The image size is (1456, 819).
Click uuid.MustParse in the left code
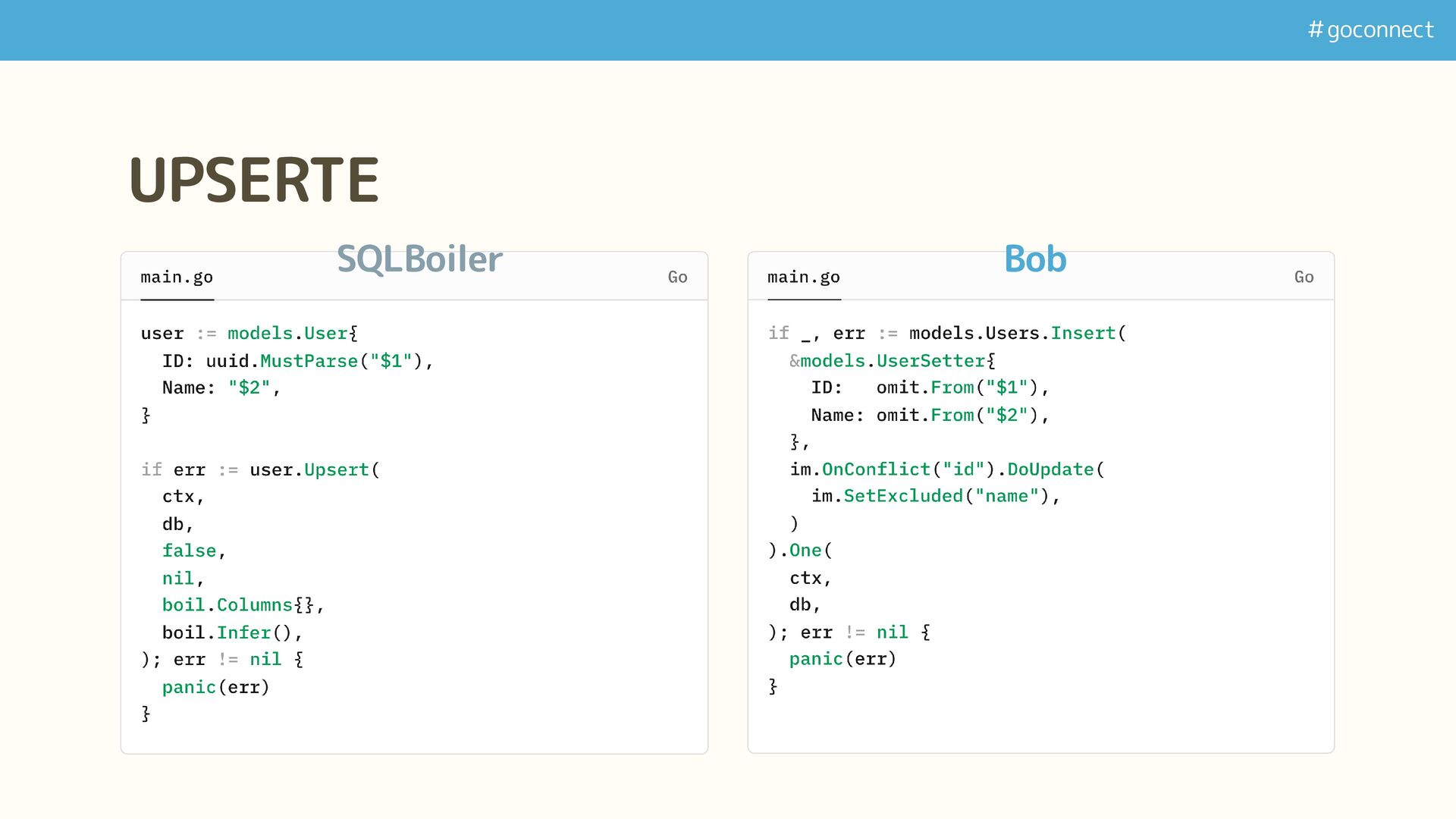pos(281,361)
